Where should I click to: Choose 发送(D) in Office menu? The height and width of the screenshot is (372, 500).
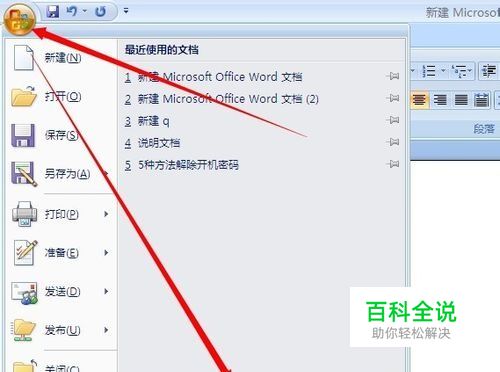[x=61, y=292]
